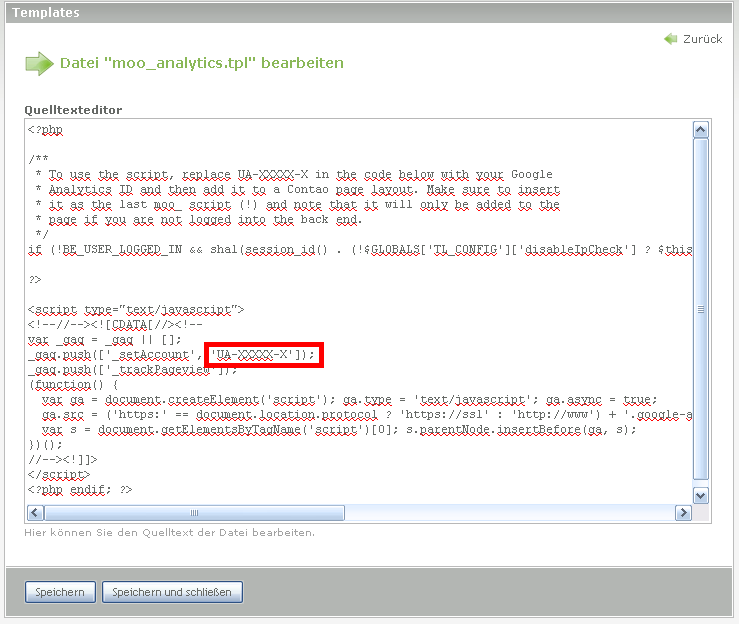Click the moo_analytics.tpl bearbeiten heading
The width and height of the screenshot is (739, 624).
pyautogui.click(x=201, y=63)
